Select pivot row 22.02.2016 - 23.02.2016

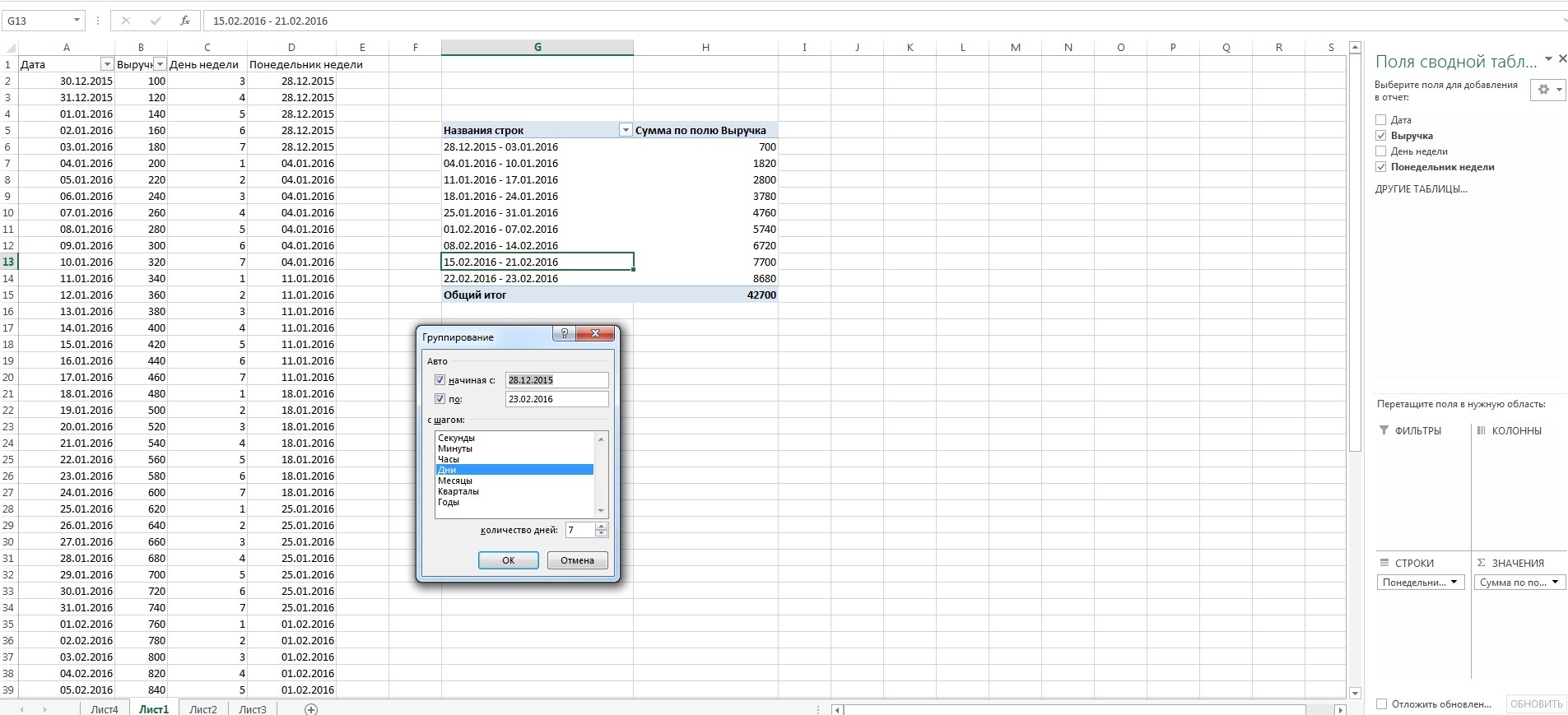(537, 278)
